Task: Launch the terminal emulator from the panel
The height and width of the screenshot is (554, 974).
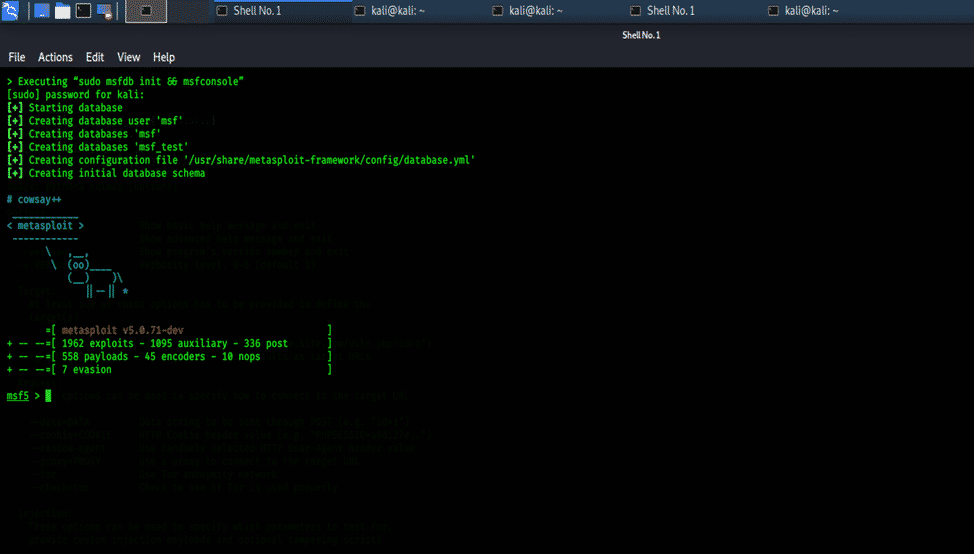Action: (83, 11)
